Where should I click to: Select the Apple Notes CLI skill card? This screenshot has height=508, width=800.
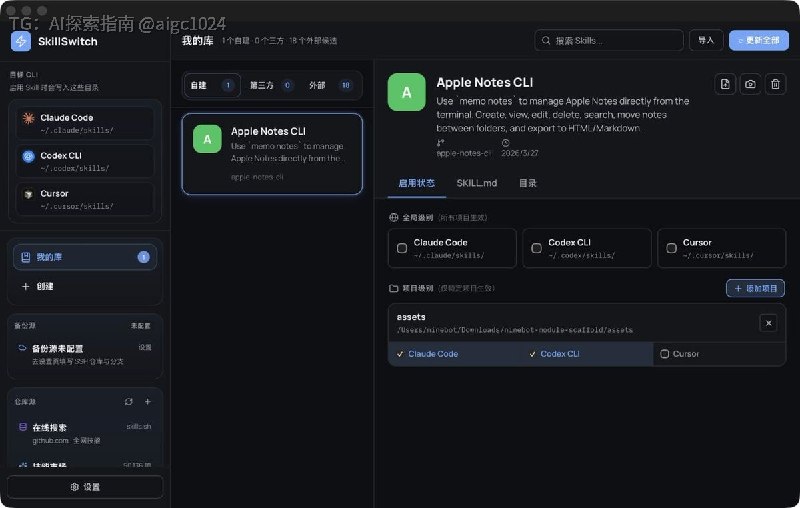point(272,154)
